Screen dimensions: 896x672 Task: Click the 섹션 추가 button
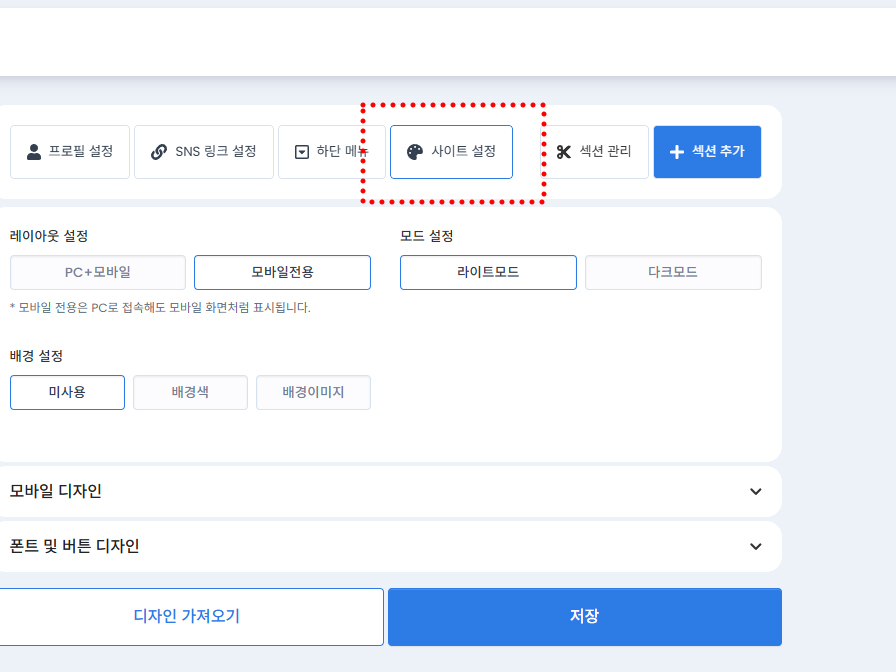(x=707, y=152)
